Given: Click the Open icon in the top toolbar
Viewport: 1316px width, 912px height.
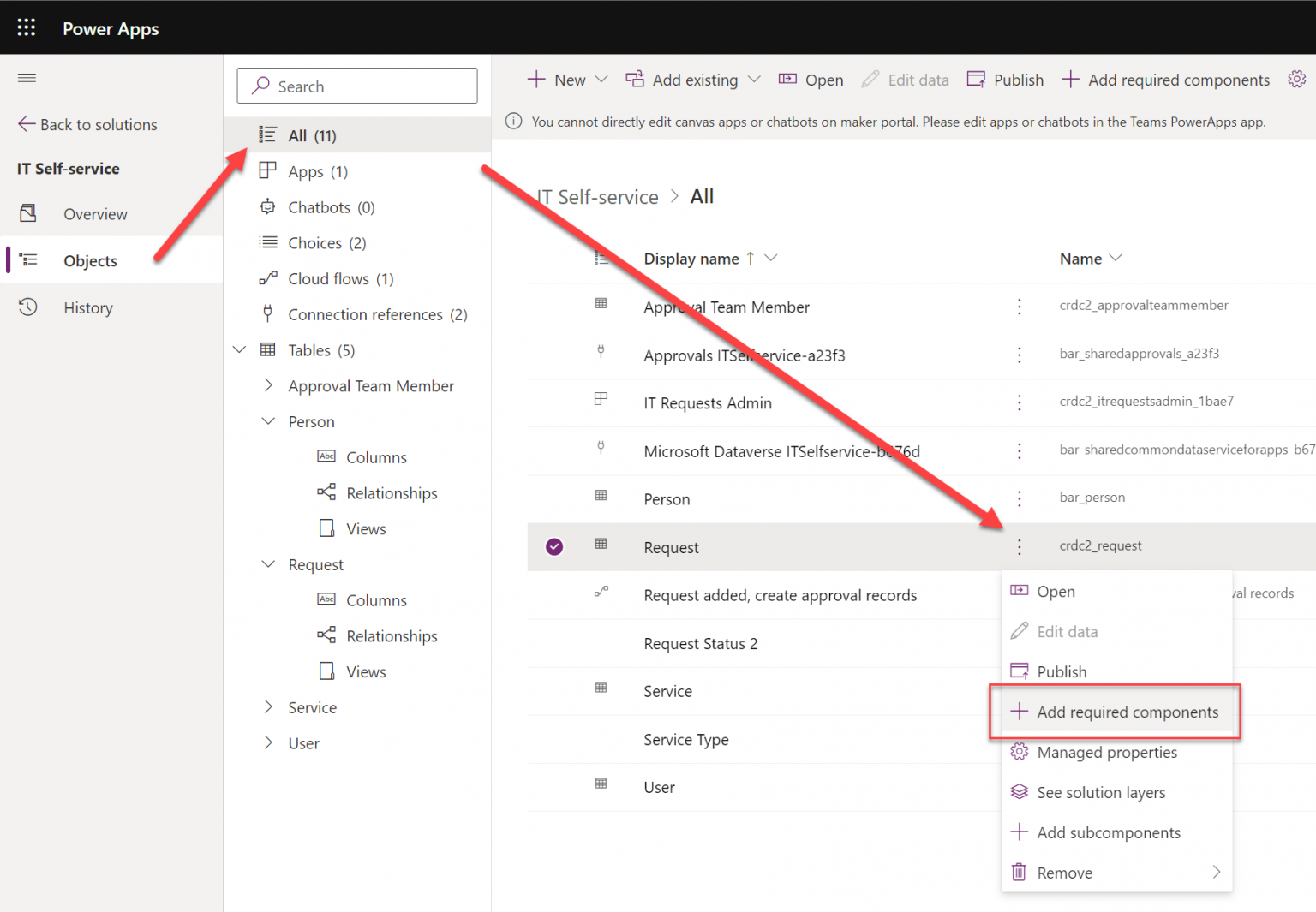Looking at the screenshot, I should point(787,79).
